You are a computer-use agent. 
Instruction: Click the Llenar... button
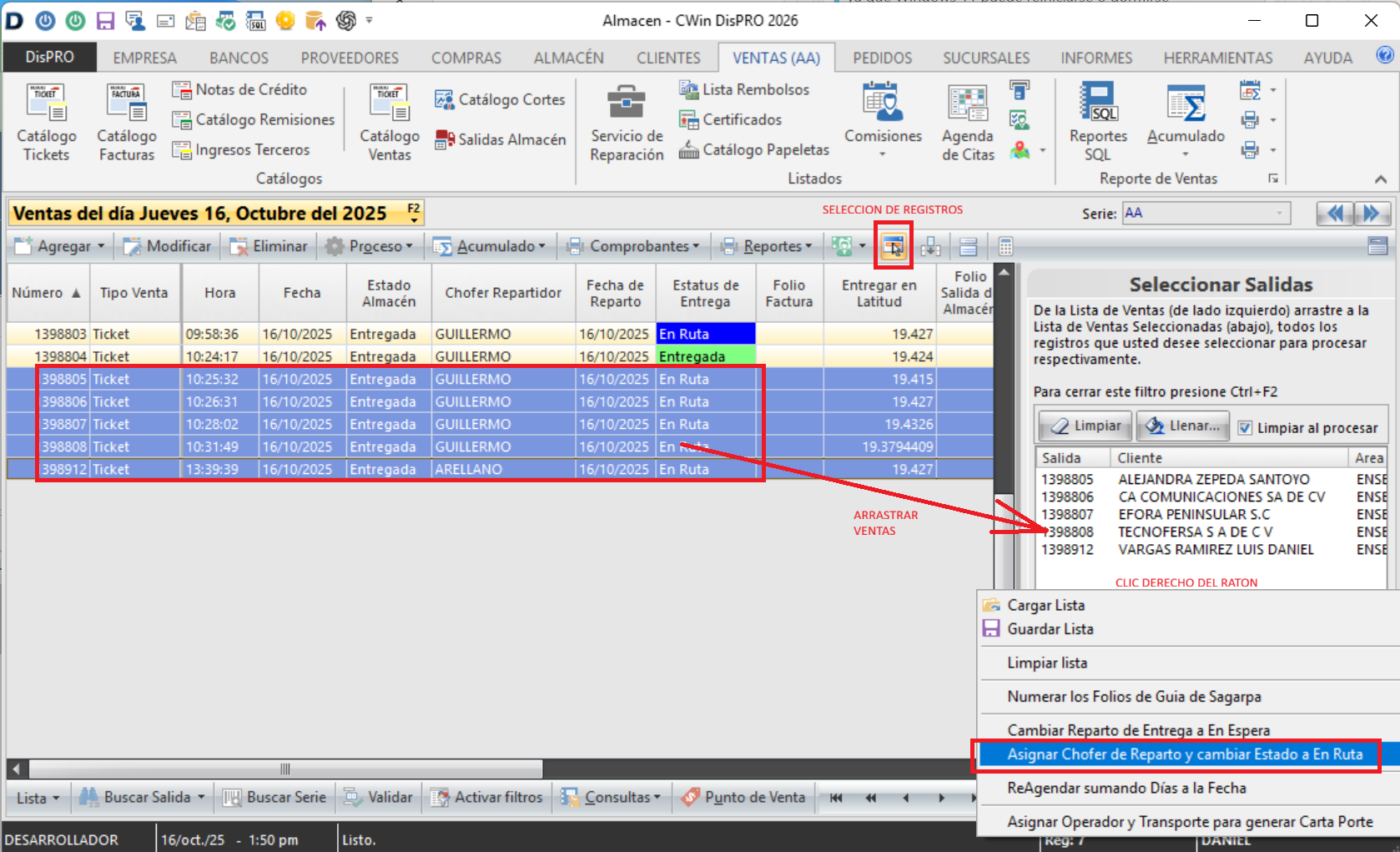click(x=1183, y=426)
